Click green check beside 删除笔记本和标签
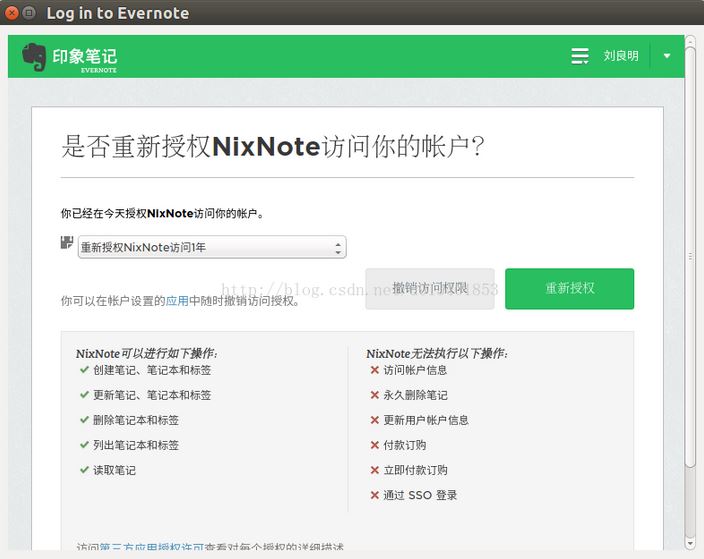Viewport: 704px width, 559px height. point(84,420)
